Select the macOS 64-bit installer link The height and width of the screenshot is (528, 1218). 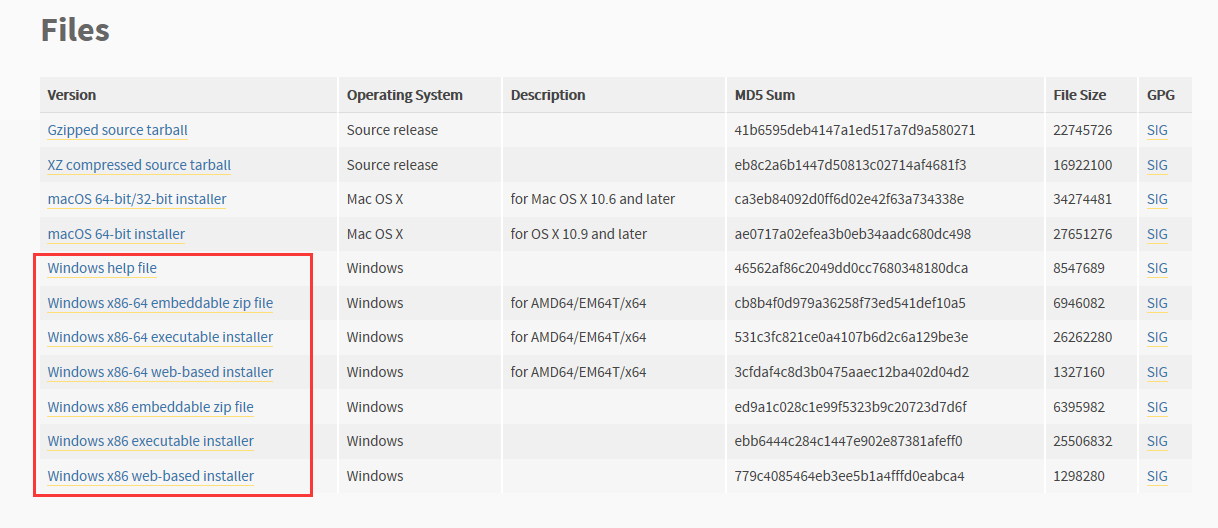116,234
